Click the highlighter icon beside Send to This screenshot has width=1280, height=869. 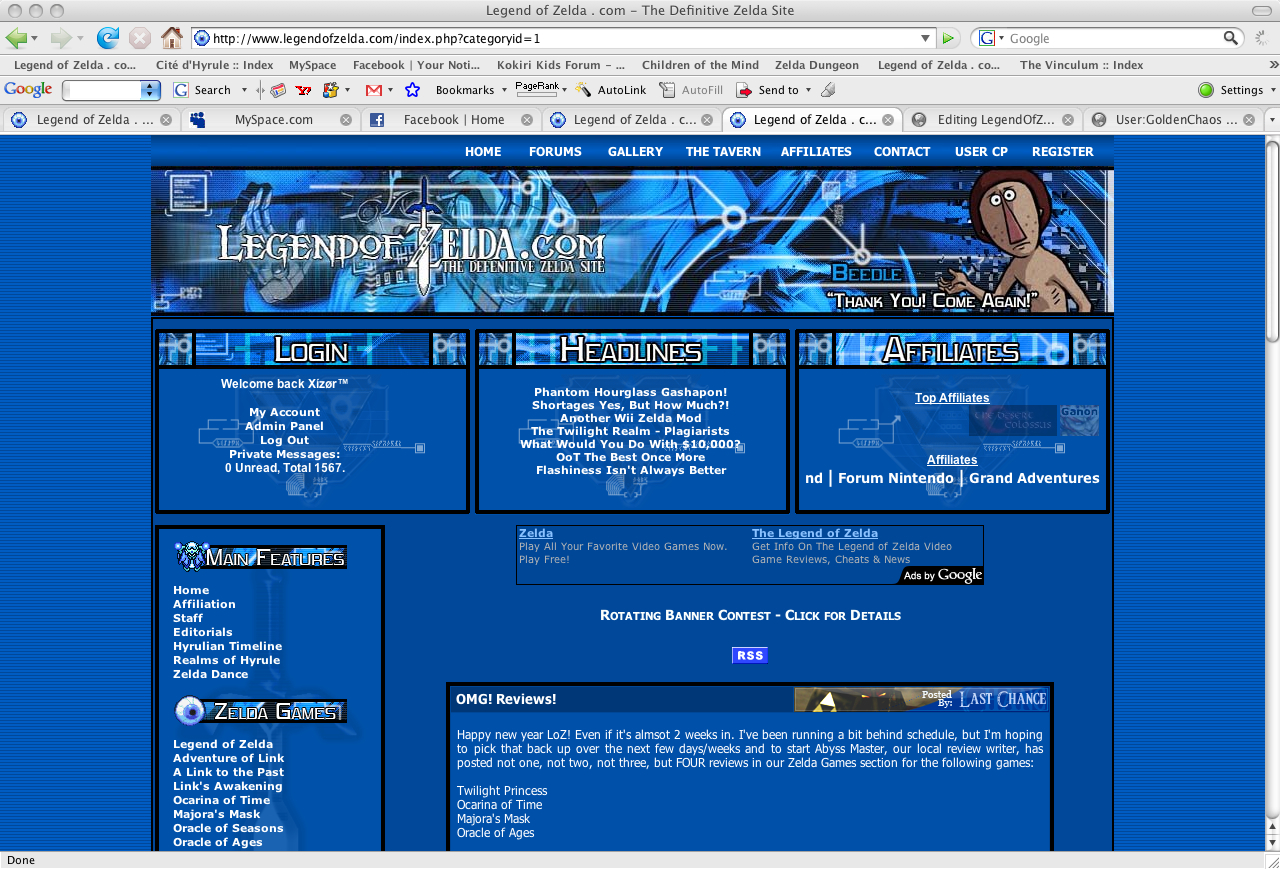827,90
